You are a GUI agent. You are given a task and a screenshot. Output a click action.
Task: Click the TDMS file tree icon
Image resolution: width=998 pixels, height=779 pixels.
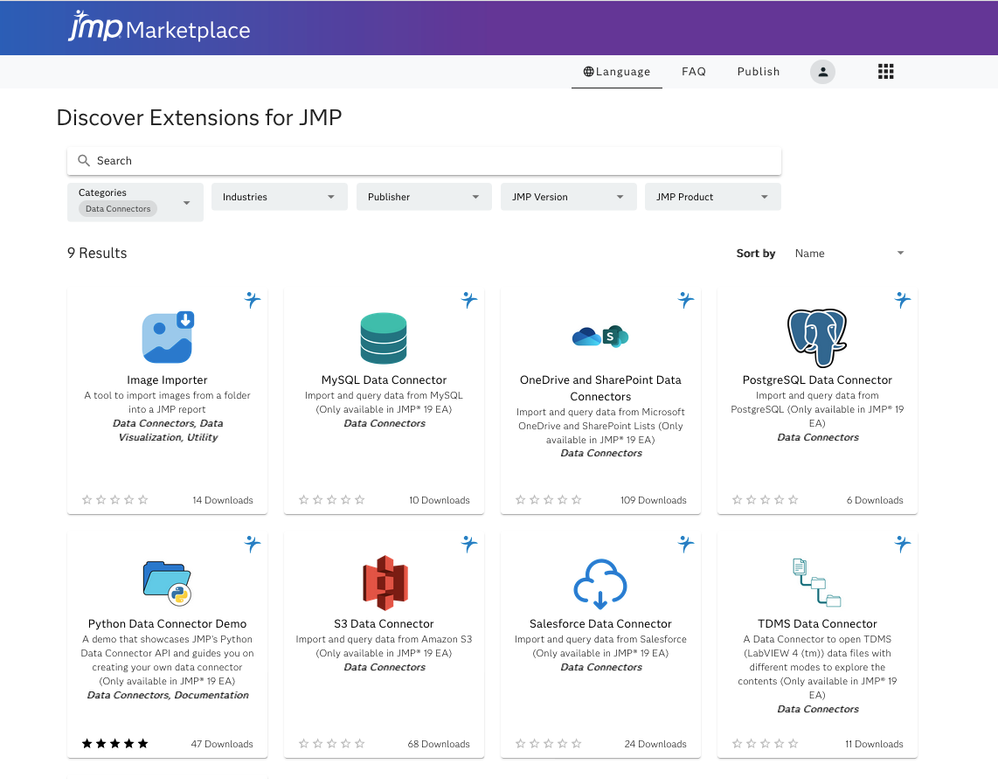[817, 582]
